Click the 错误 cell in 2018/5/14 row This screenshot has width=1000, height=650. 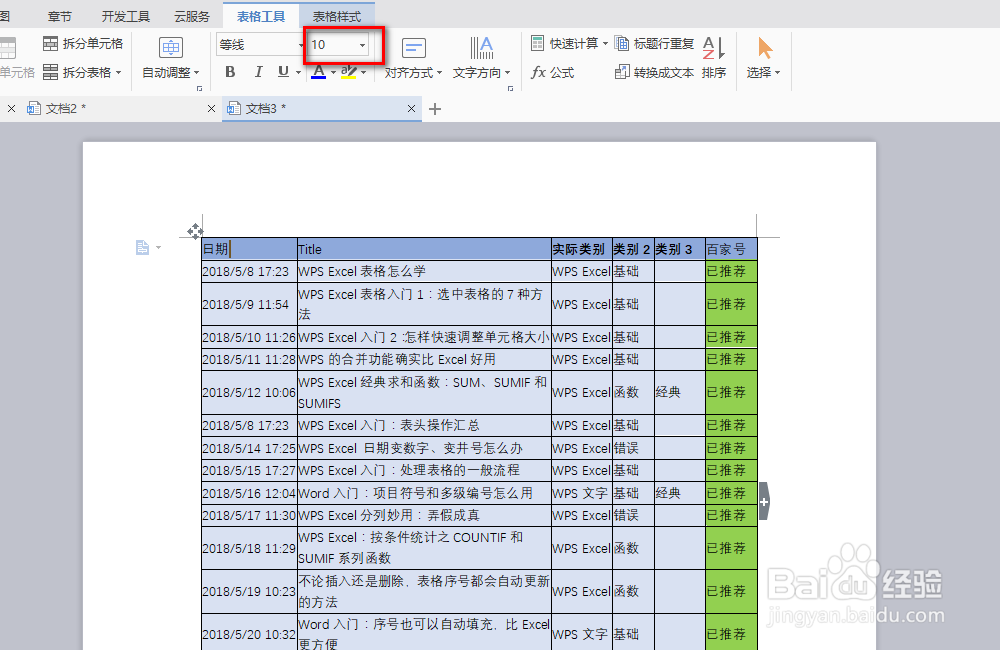click(633, 448)
